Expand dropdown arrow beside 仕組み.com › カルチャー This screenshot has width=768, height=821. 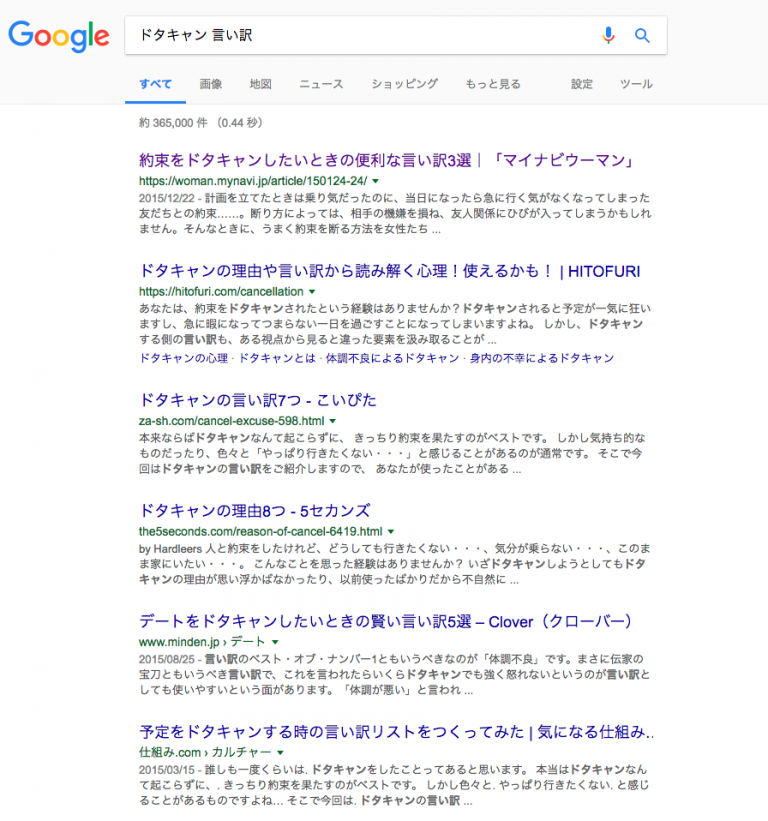(281, 752)
